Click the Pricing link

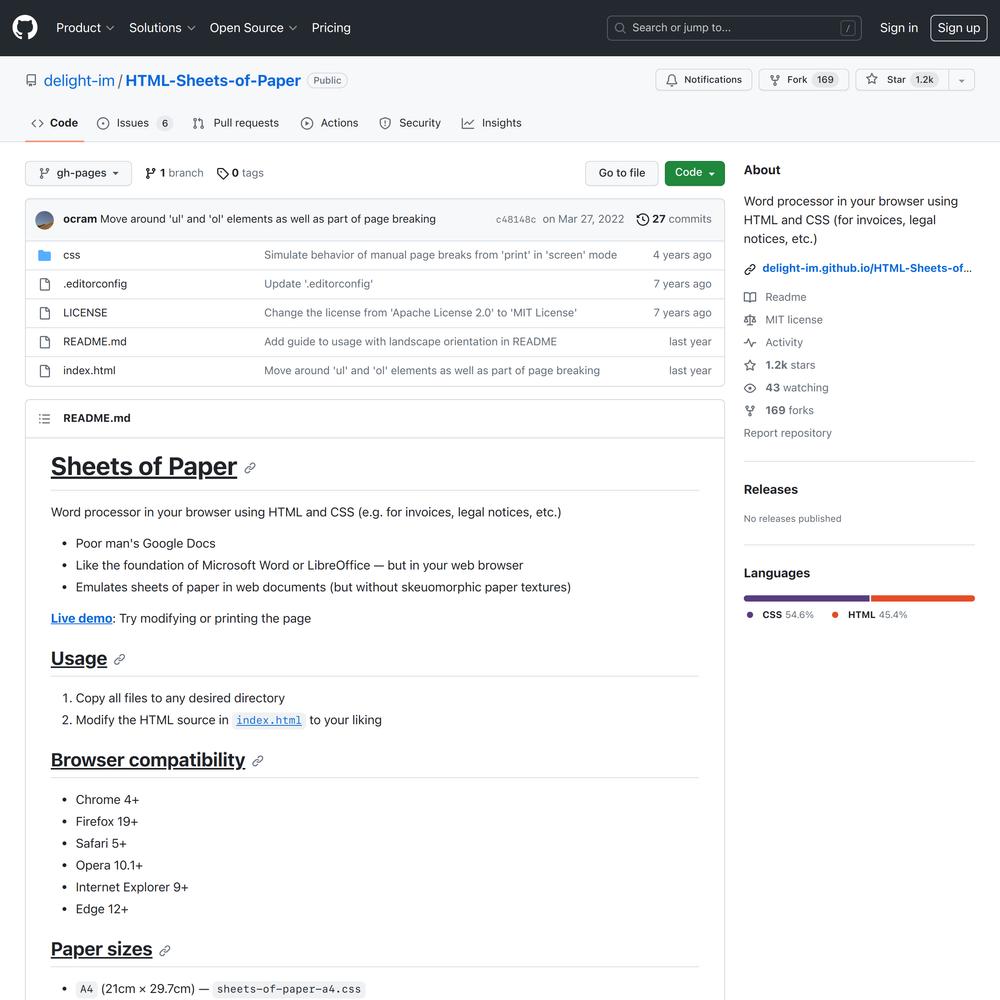pyautogui.click(x=331, y=28)
